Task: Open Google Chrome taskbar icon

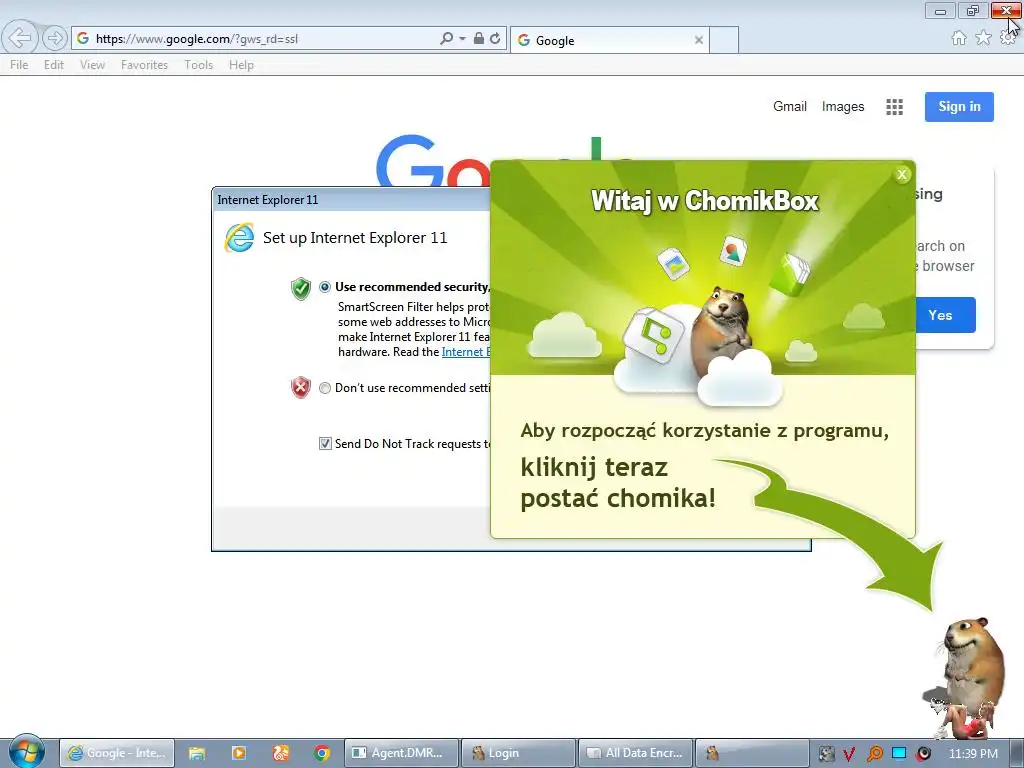Action: pos(322,753)
